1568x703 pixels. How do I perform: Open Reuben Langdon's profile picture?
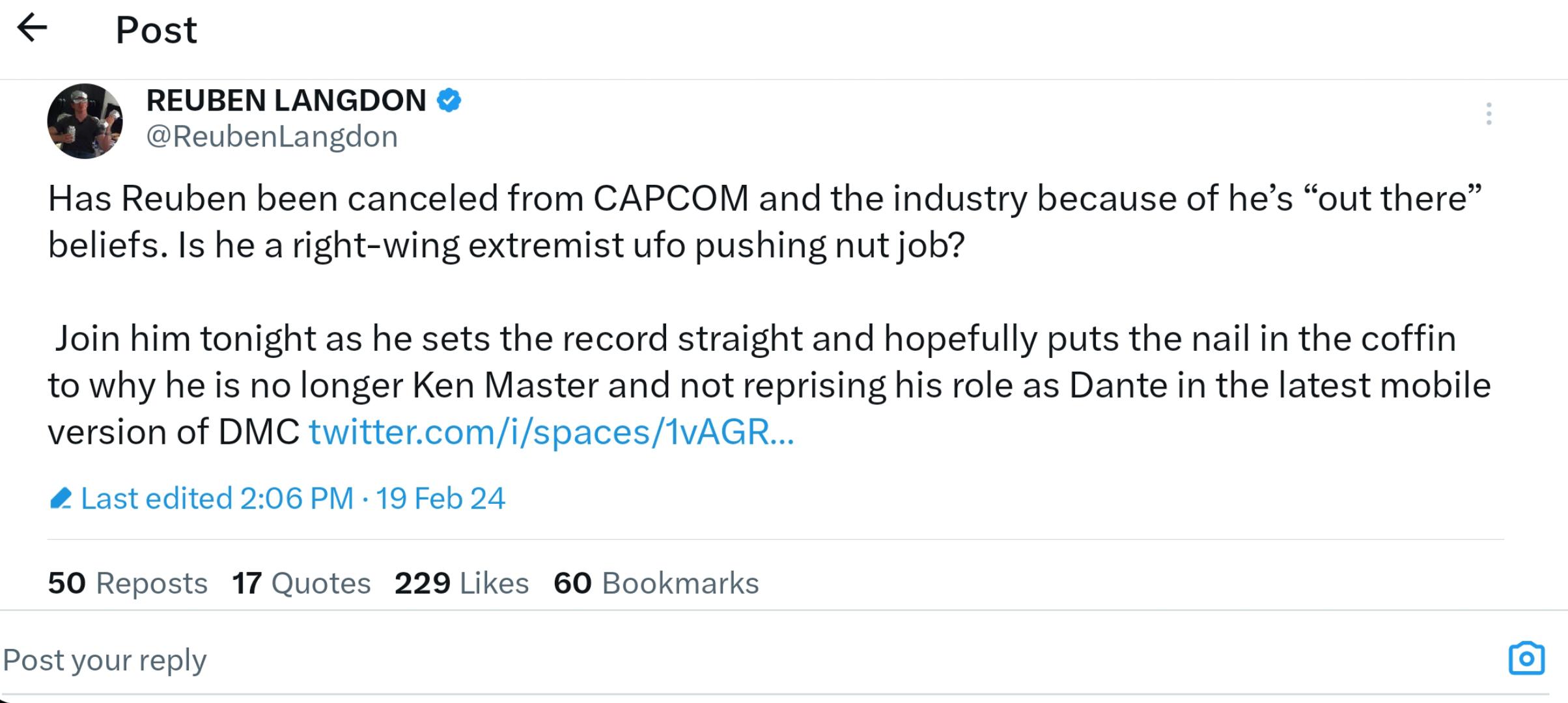(85, 121)
